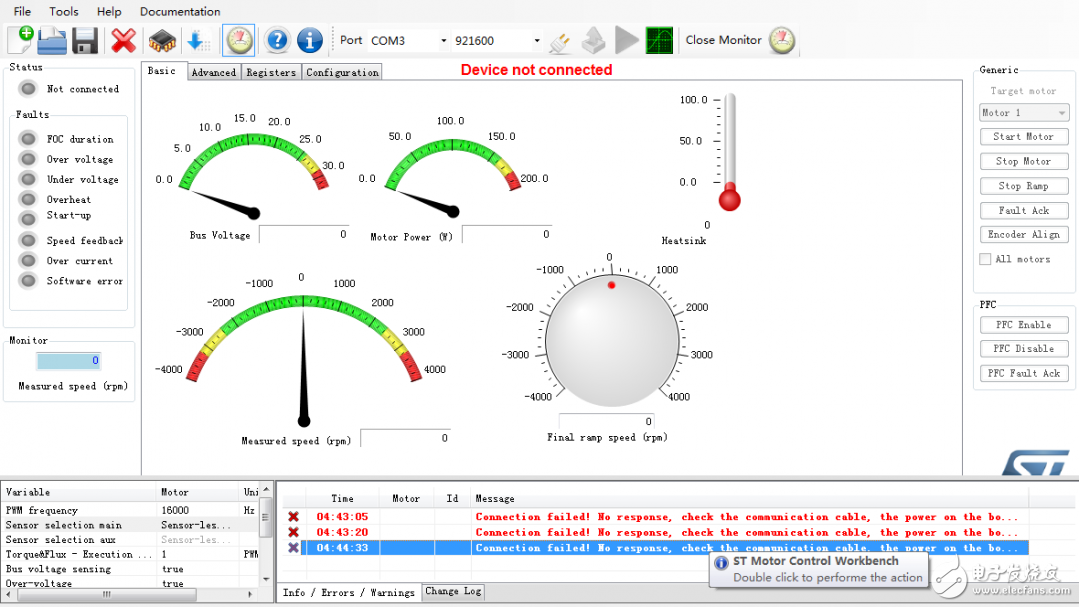Open the File menu
This screenshot has height=607, width=1079.
[22, 12]
